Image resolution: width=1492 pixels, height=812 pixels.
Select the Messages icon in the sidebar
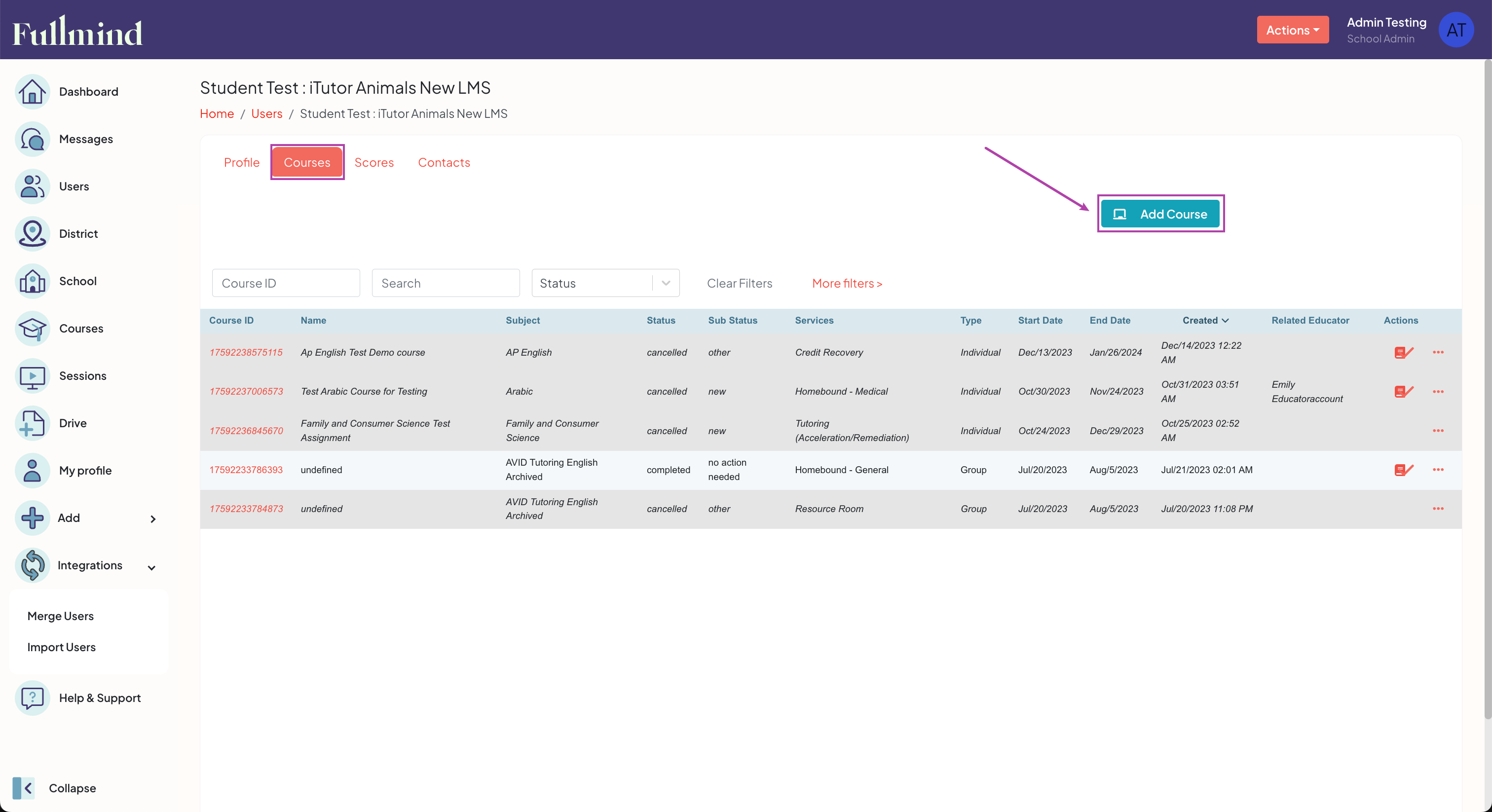[32, 139]
